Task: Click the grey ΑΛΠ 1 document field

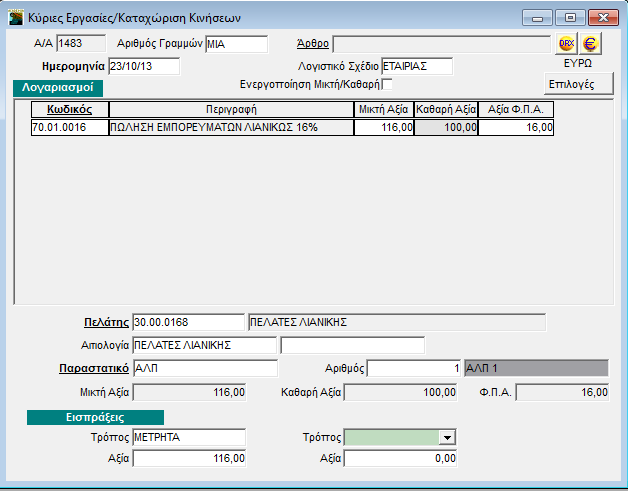Action: 536,368
